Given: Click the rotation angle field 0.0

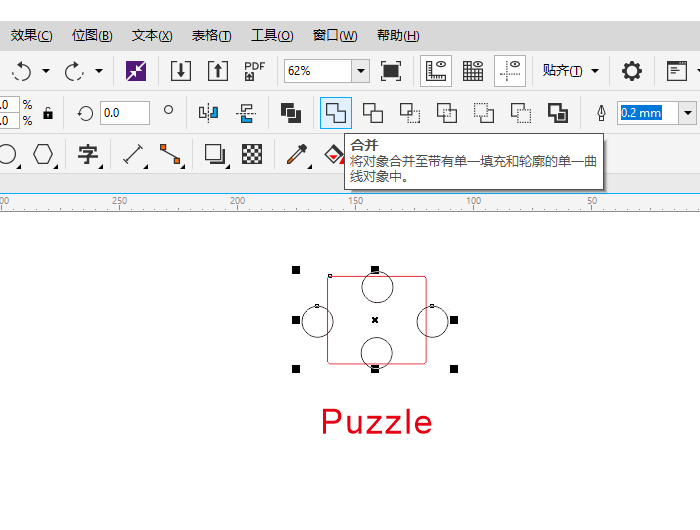Looking at the screenshot, I should [x=125, y=113].
